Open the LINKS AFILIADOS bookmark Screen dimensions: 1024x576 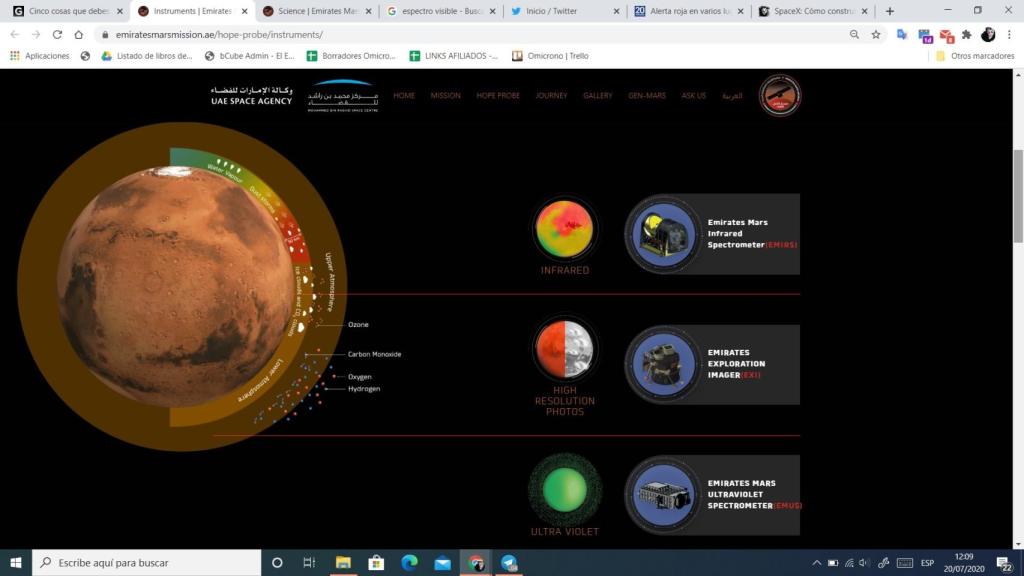pyautogui.click(x=454, y=56)
